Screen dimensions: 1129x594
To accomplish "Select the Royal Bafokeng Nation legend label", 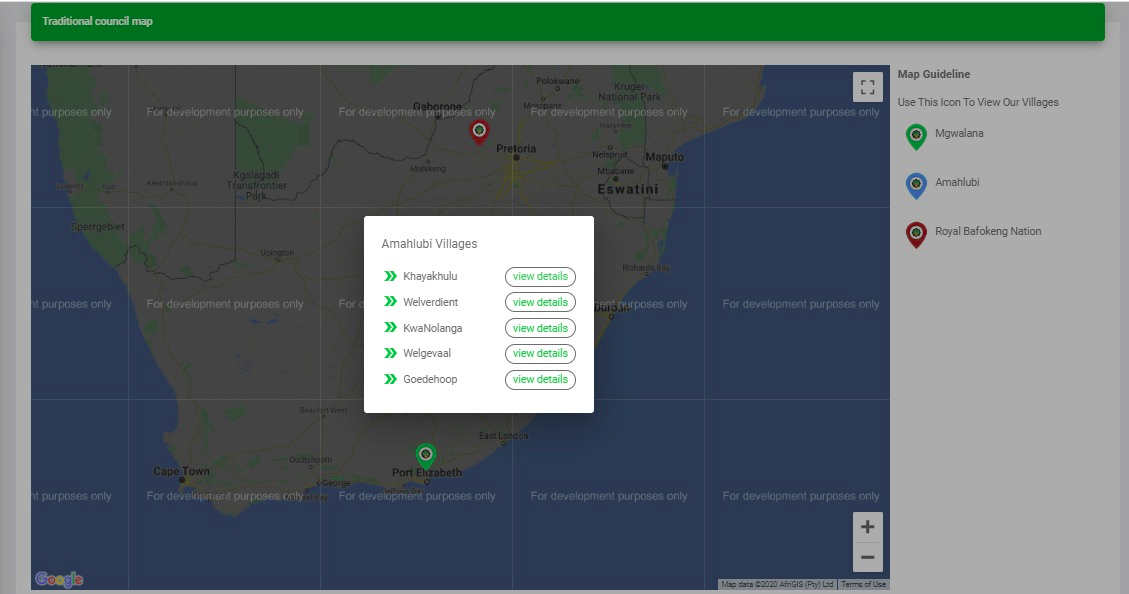I will (x=988, y=231).
